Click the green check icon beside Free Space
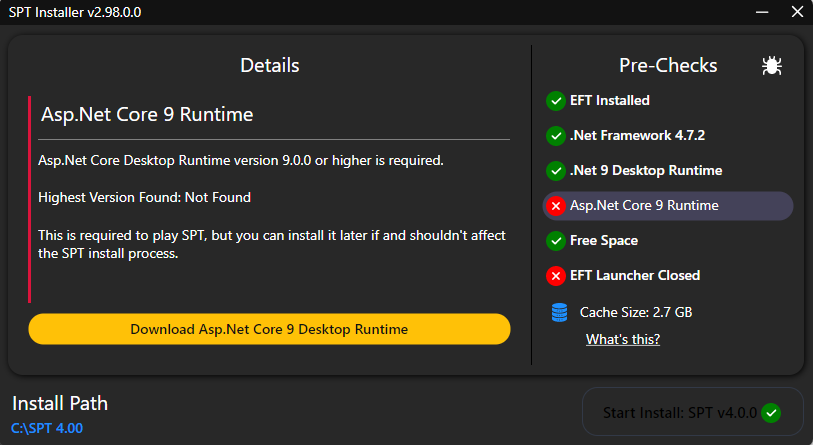Image resolution: width=813 pixels, height=445 pixels. pos(555,240)
